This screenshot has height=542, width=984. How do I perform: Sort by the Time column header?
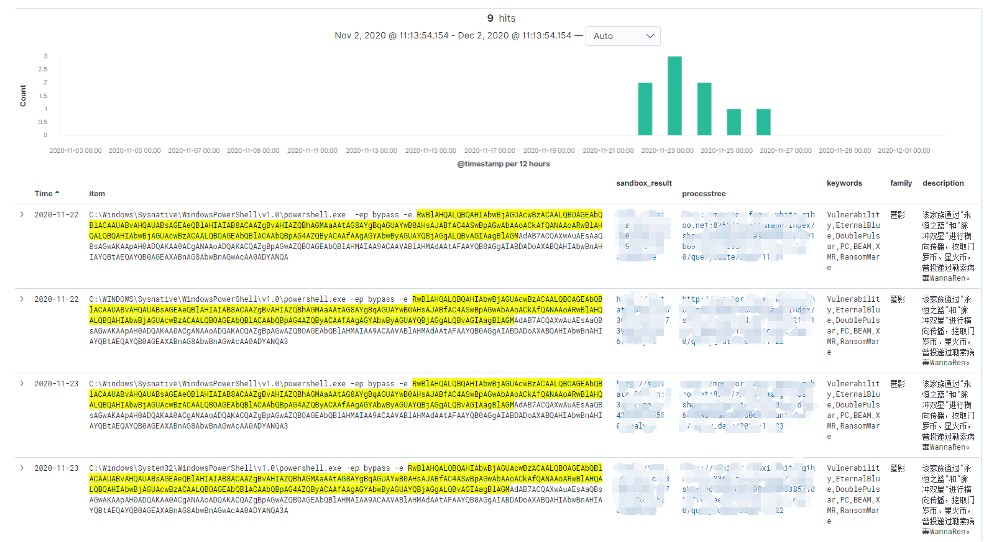[x=46, y=193]
